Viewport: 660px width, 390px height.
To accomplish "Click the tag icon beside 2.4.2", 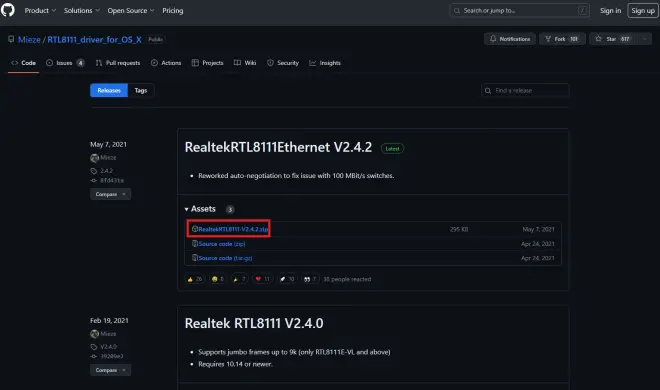I will [93, 170].
